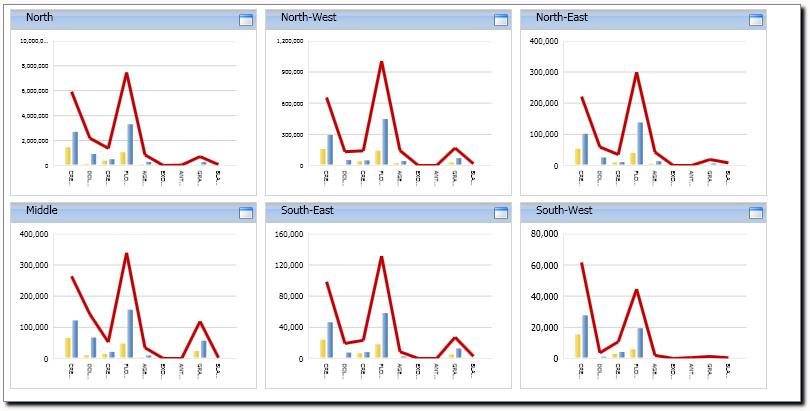Select the North-East panel title
The height and width of the screenshot is (411, 810).
(x=562, y=17)
